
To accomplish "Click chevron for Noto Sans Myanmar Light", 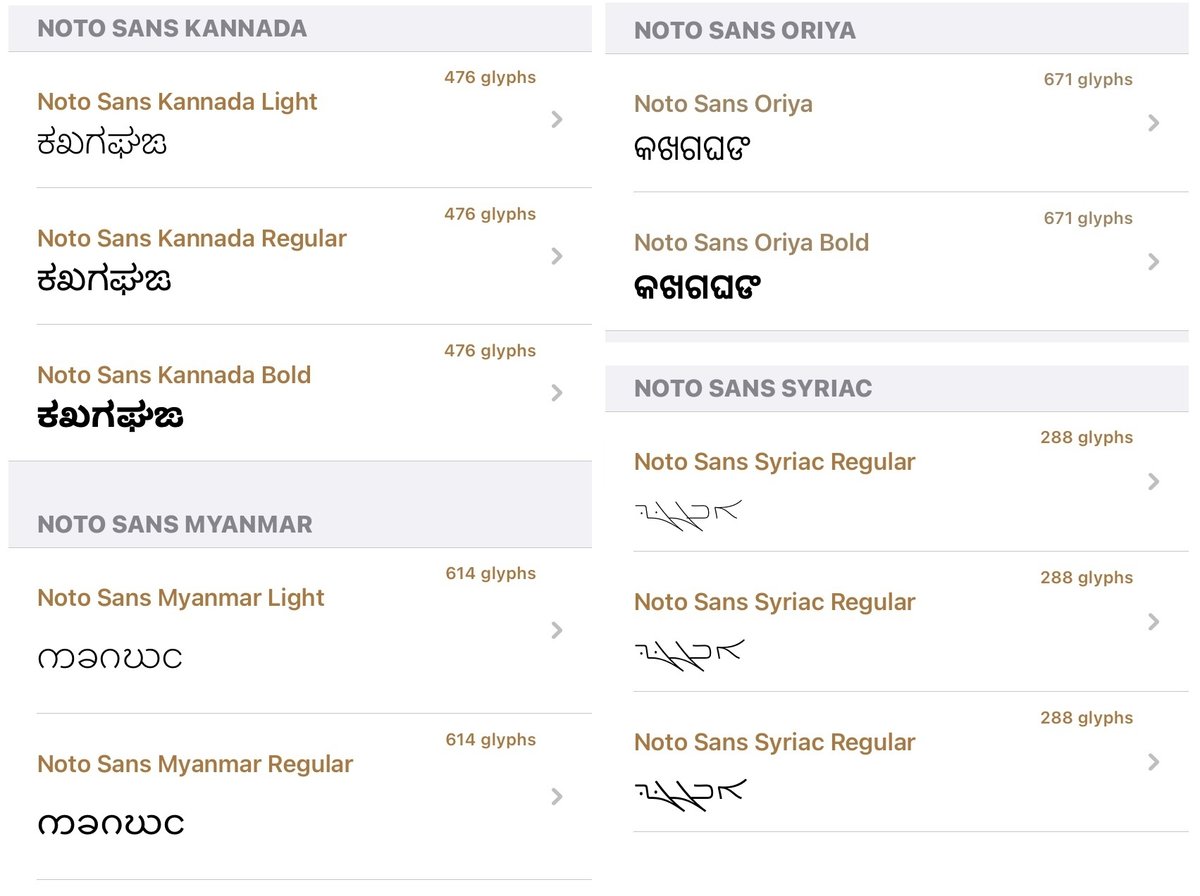I will click(x=557, y=630).
